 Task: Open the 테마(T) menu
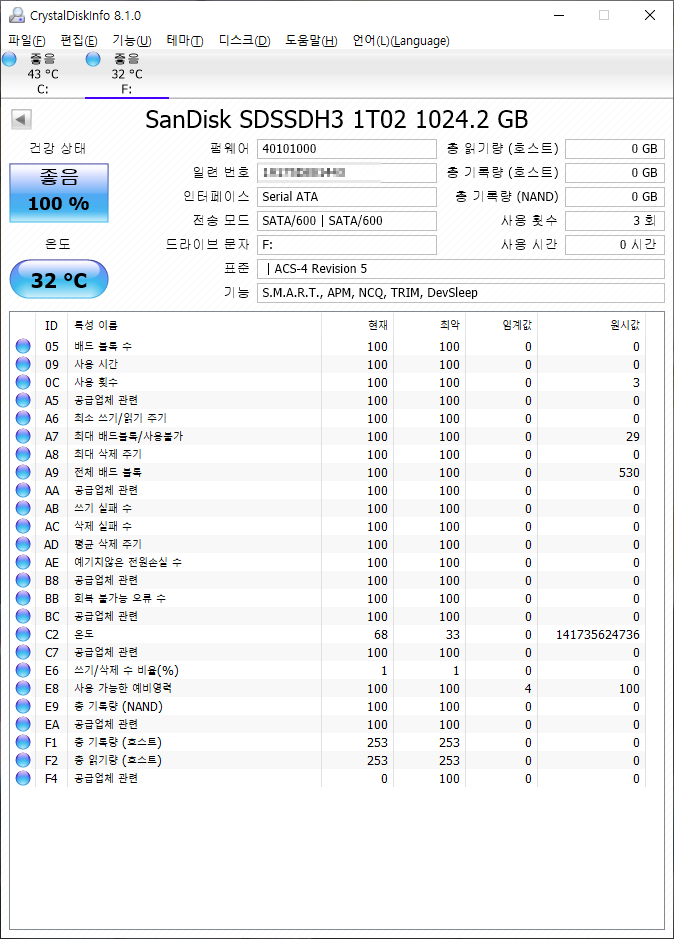tap(185, 41)
